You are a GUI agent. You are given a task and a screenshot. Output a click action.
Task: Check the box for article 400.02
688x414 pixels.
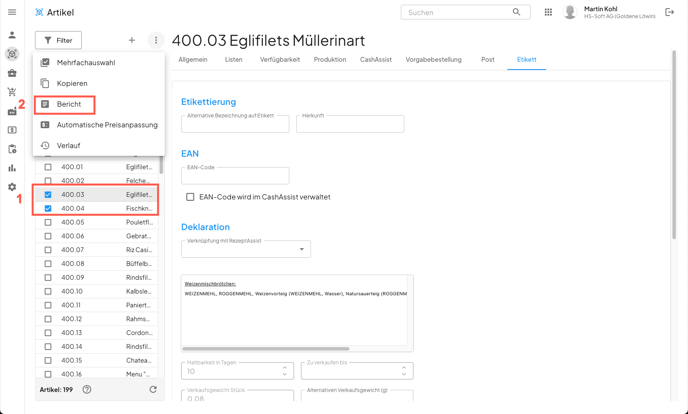pos(48,181)
